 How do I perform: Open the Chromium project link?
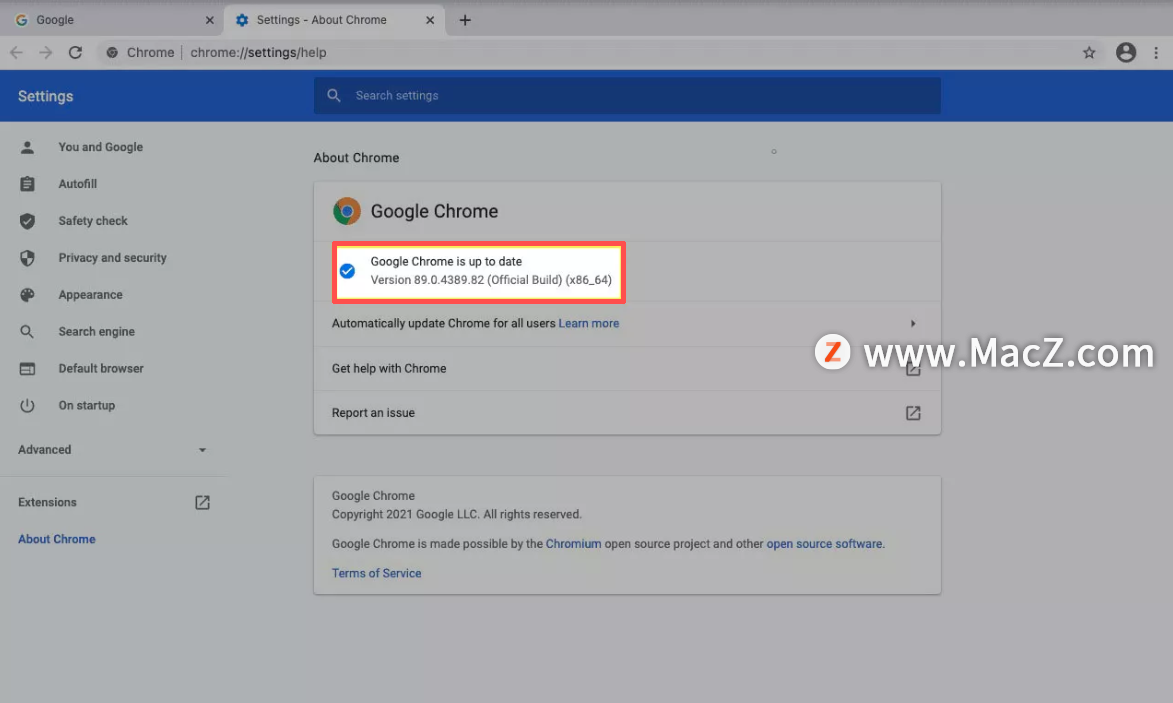point(573,544)
